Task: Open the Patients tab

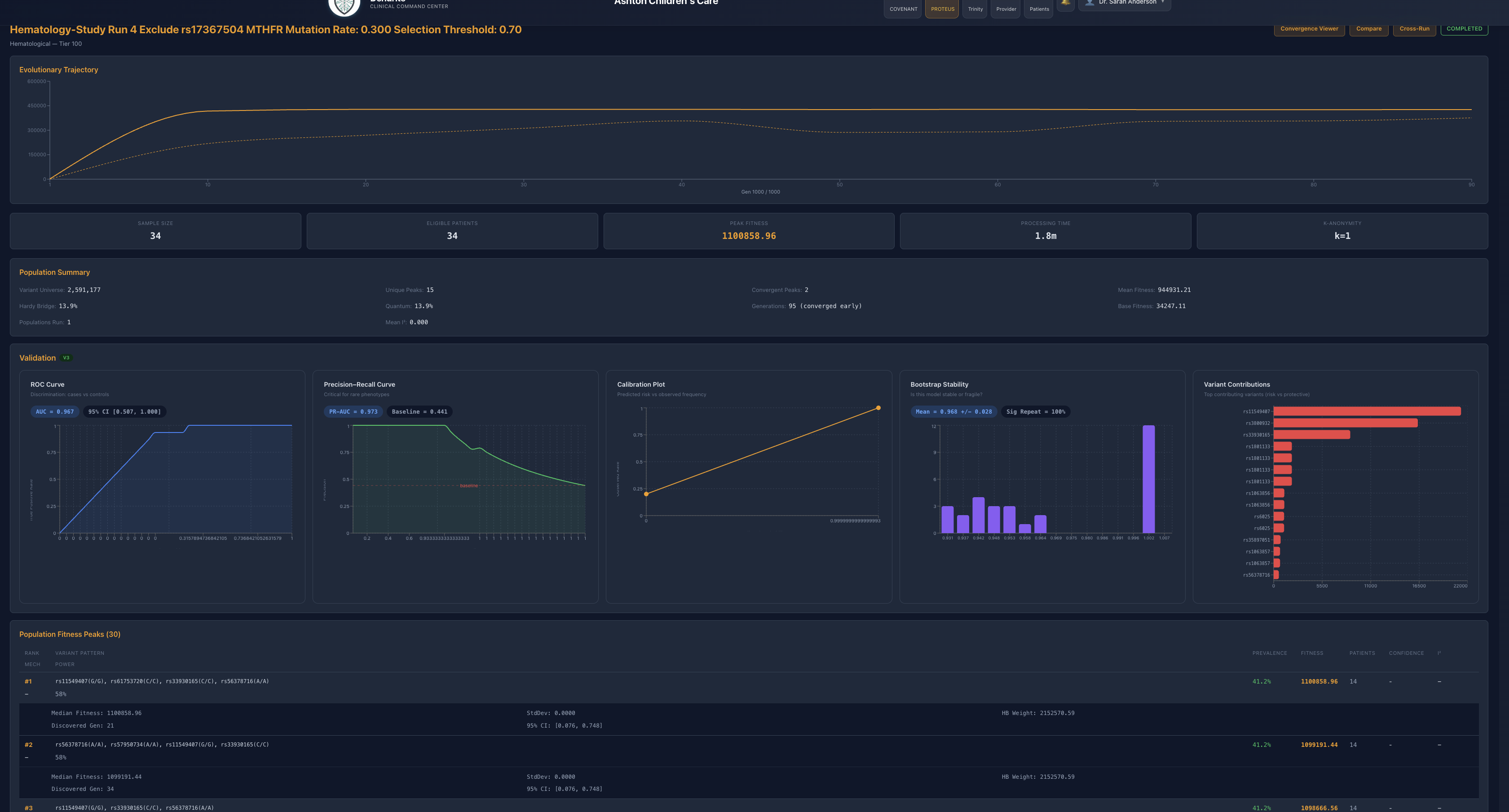Action: tap(1039, 9)
